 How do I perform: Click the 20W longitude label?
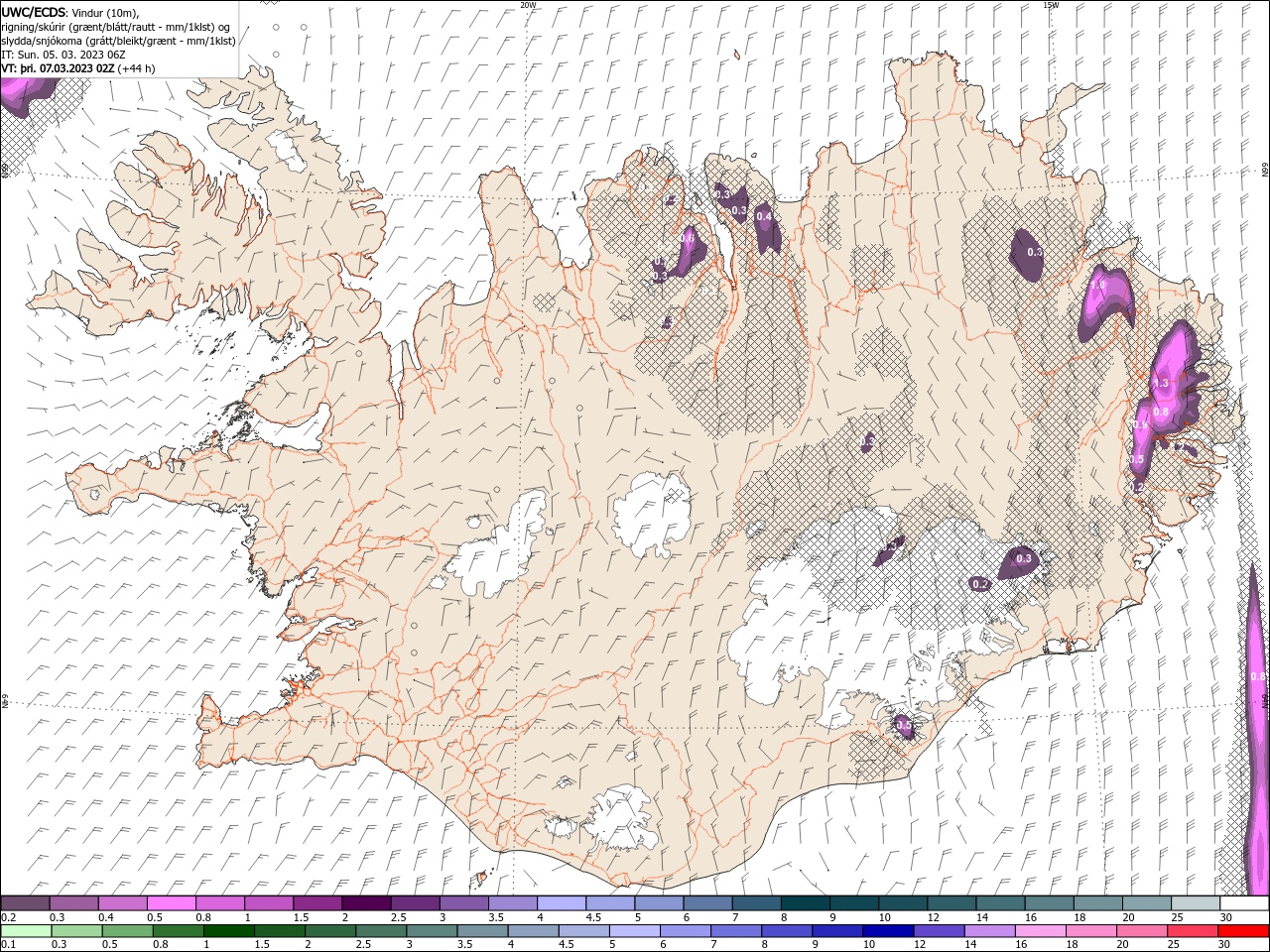[x=528, y=5]
